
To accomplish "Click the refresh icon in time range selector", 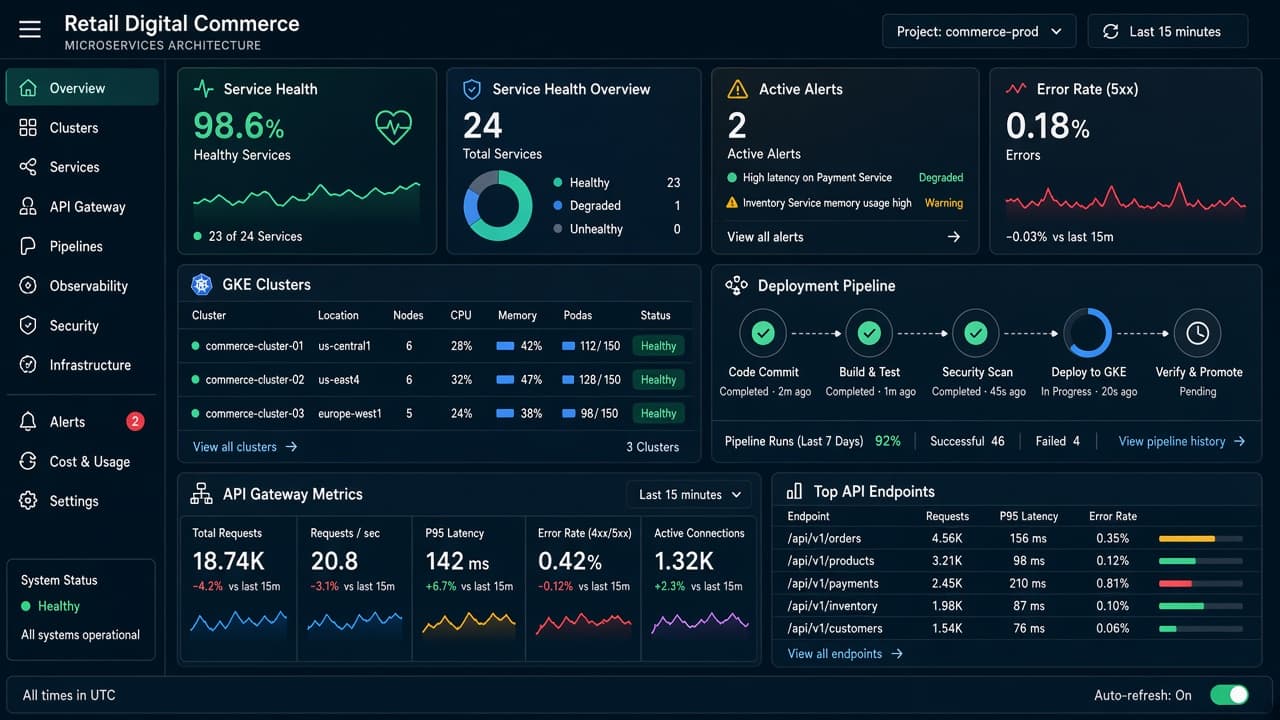I will (x=1110, y=31).
